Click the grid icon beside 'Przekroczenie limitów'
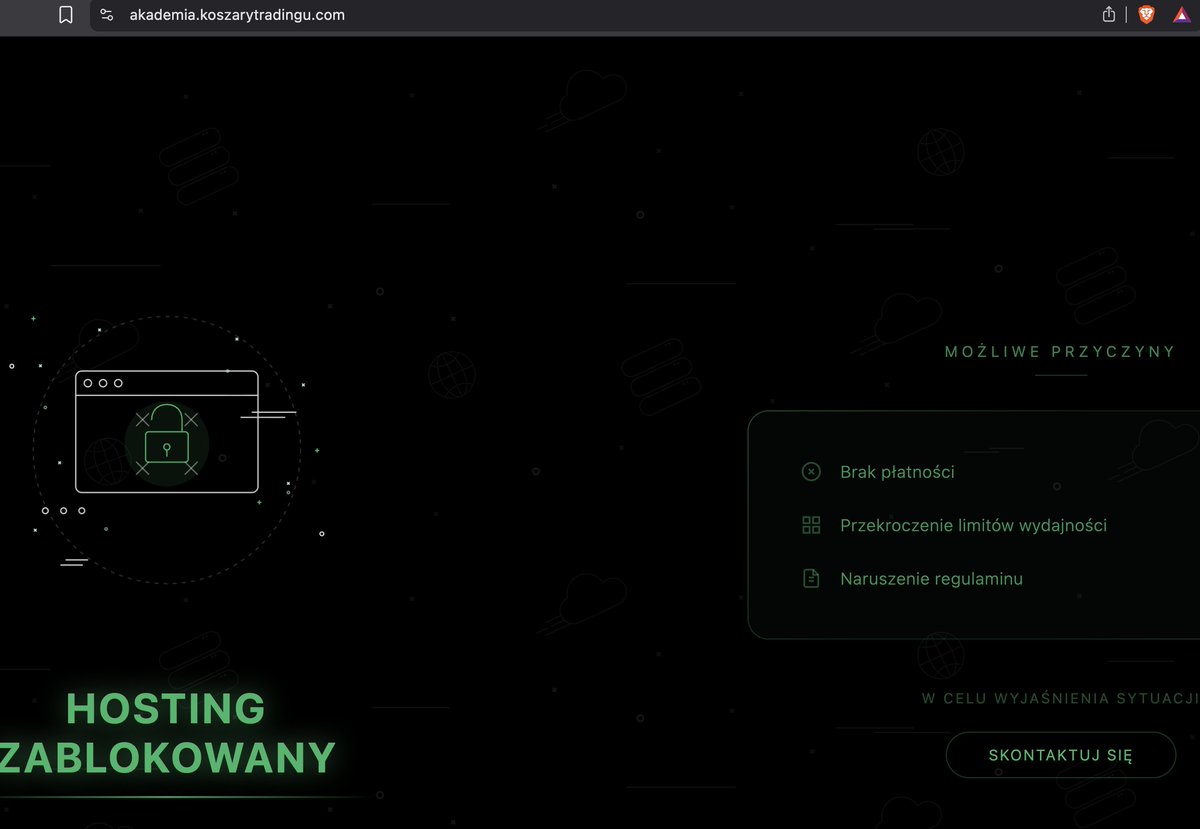Viewport: 1200px width, 829px height. point(811,525)
